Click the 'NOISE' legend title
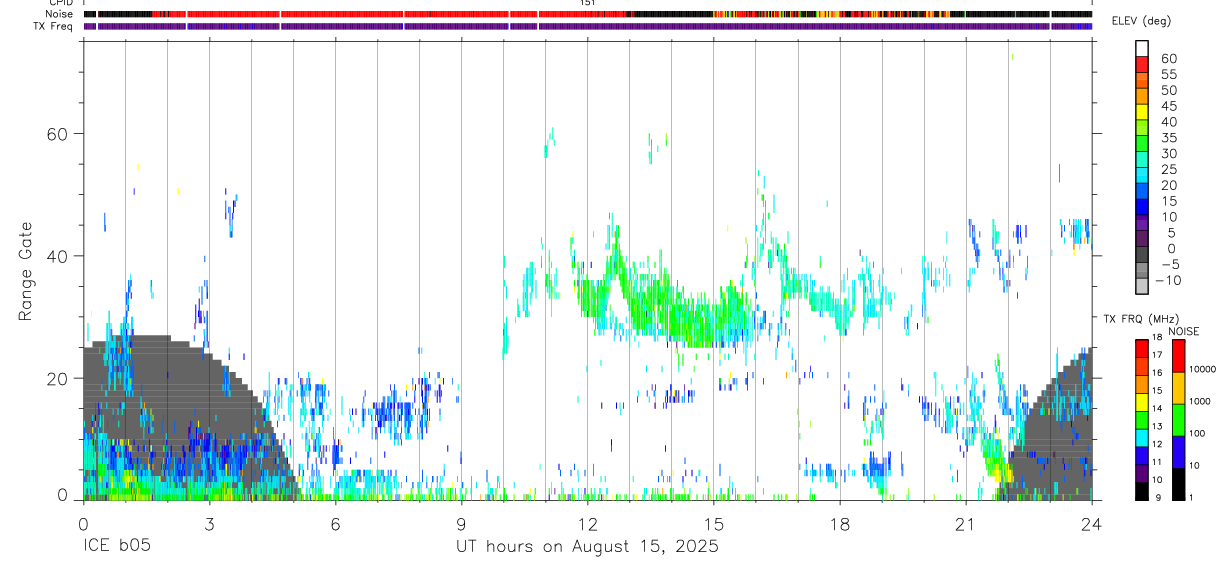1228x567 pixels. click(1184, 331)
